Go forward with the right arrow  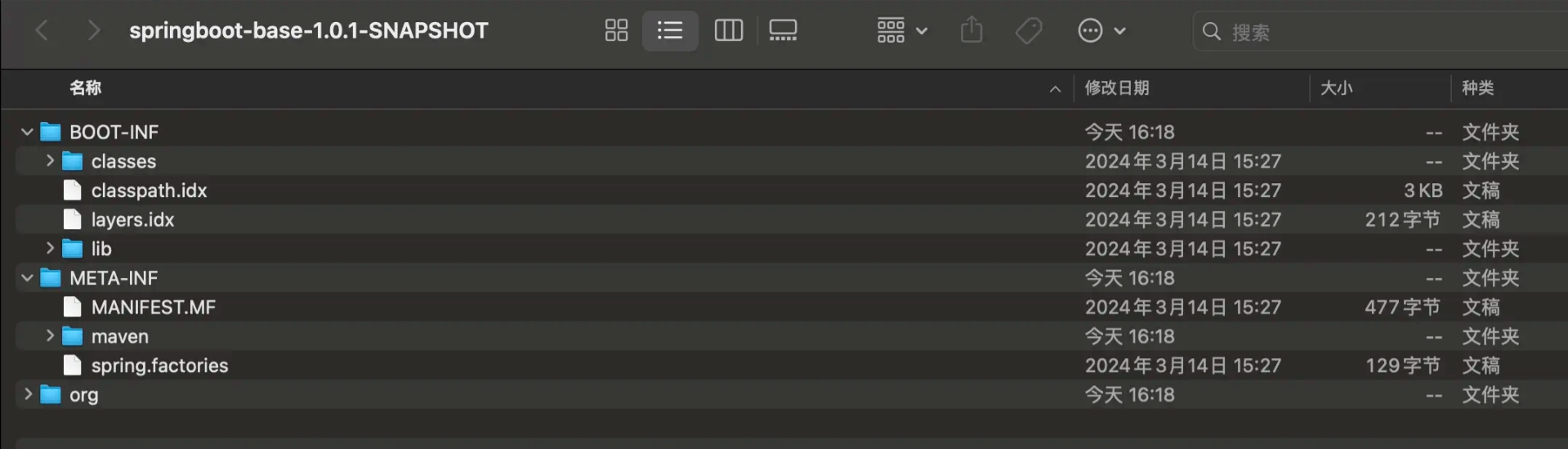coord(93,31)
